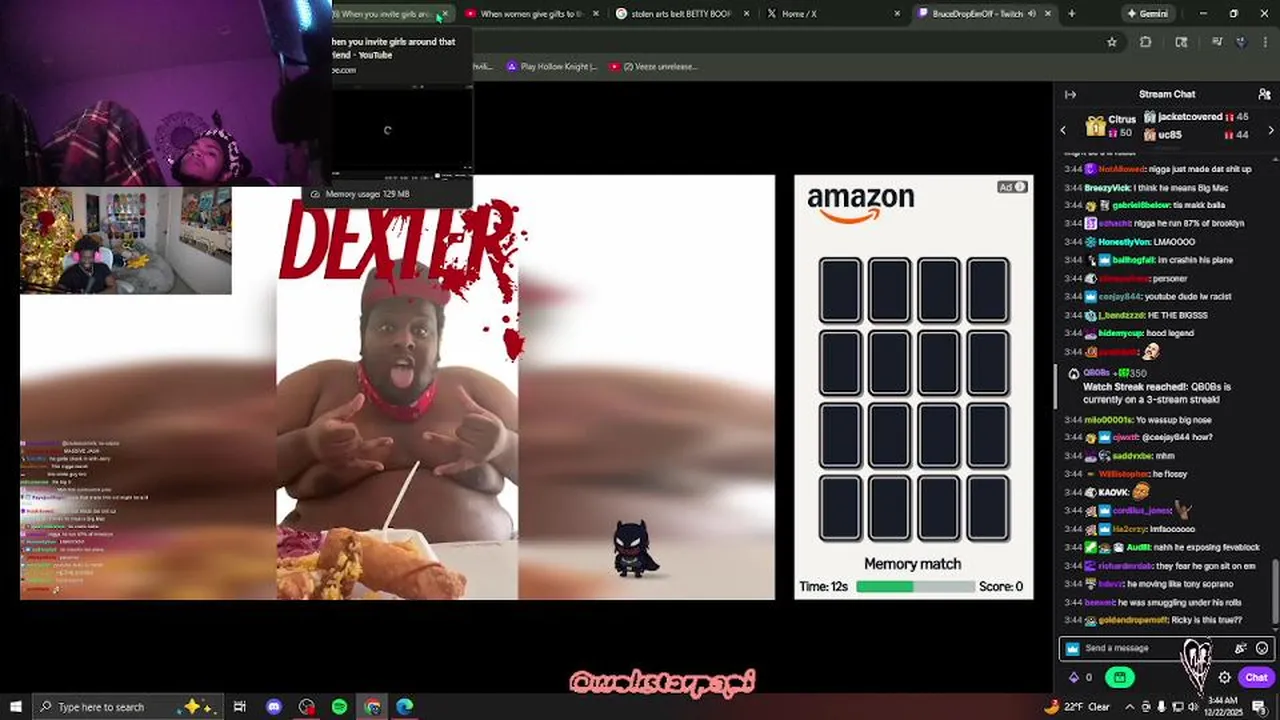The image size is (1280, 720).
Task: Claim the green channel points bonus chest
Action: tap(1119, 677)
